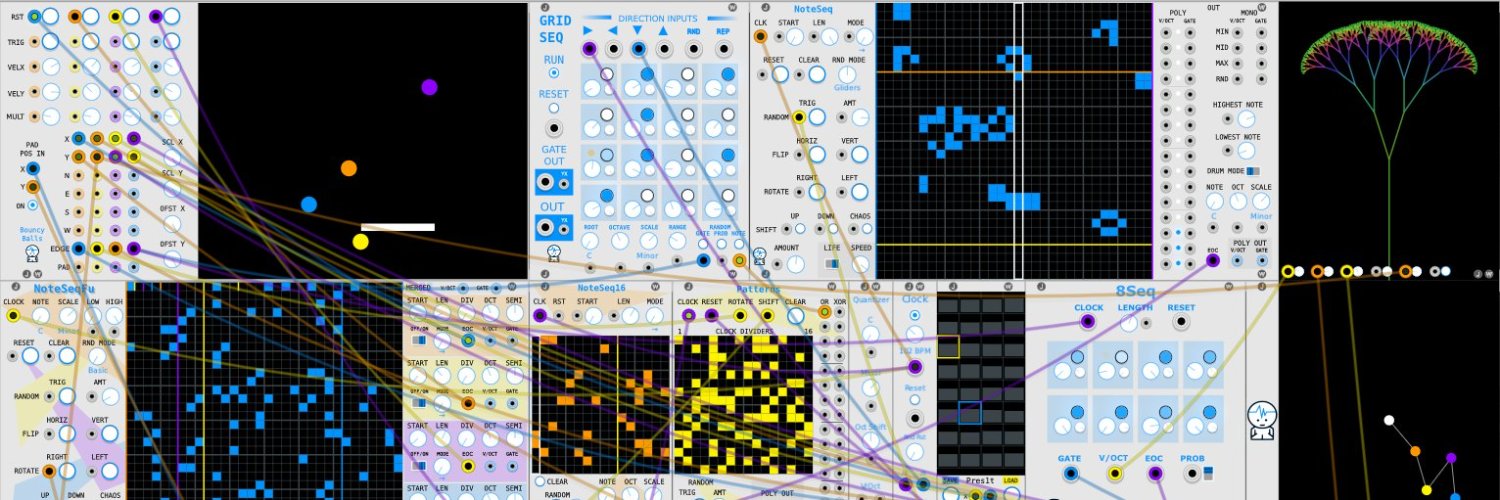Click the CLEAR button on Patterns
1500x500 pixels.
coord(795,316)
